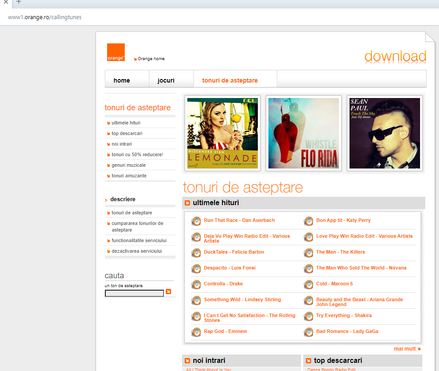
Task: Open Cold - Maroon 5 tone
Action: pyautogui.click(x=334, y=283)
